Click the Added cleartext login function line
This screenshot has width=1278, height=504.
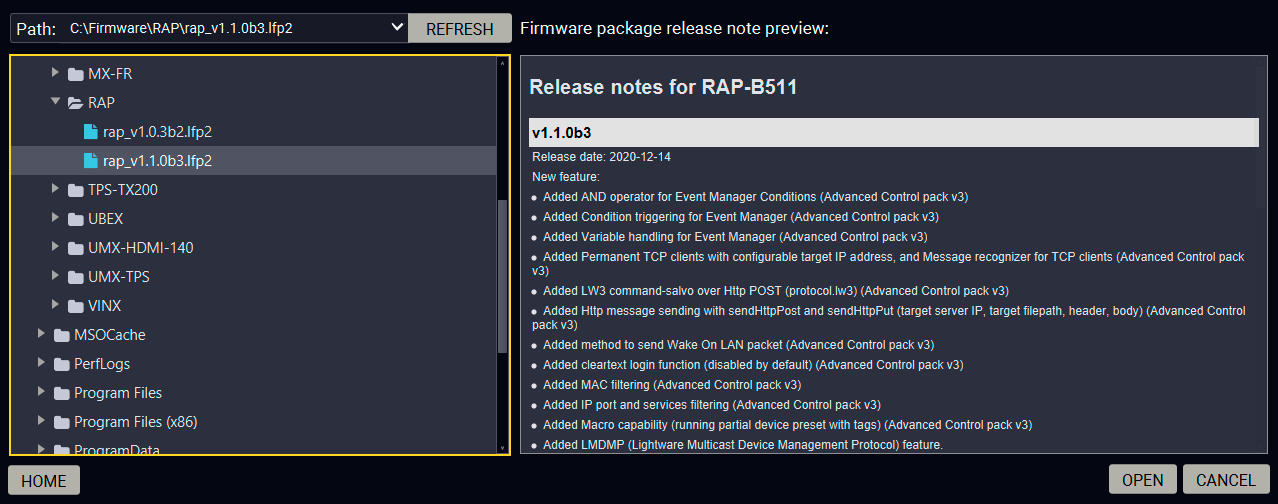tap(753, 365)
